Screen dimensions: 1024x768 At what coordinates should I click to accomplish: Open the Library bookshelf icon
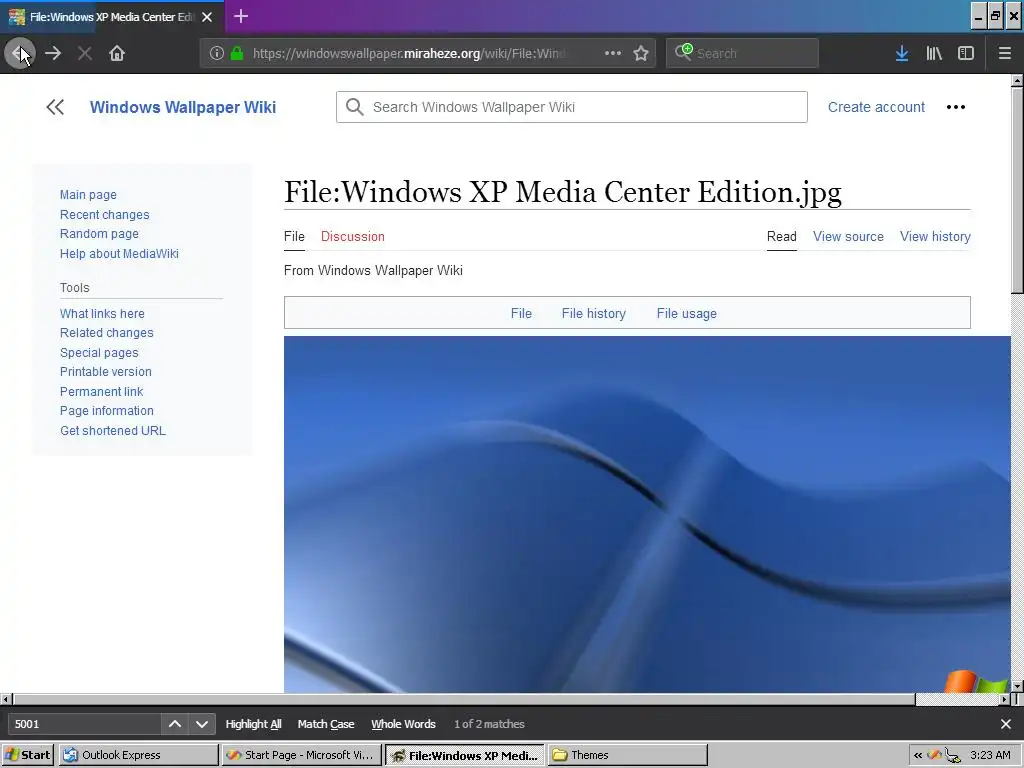pos(934,53)
